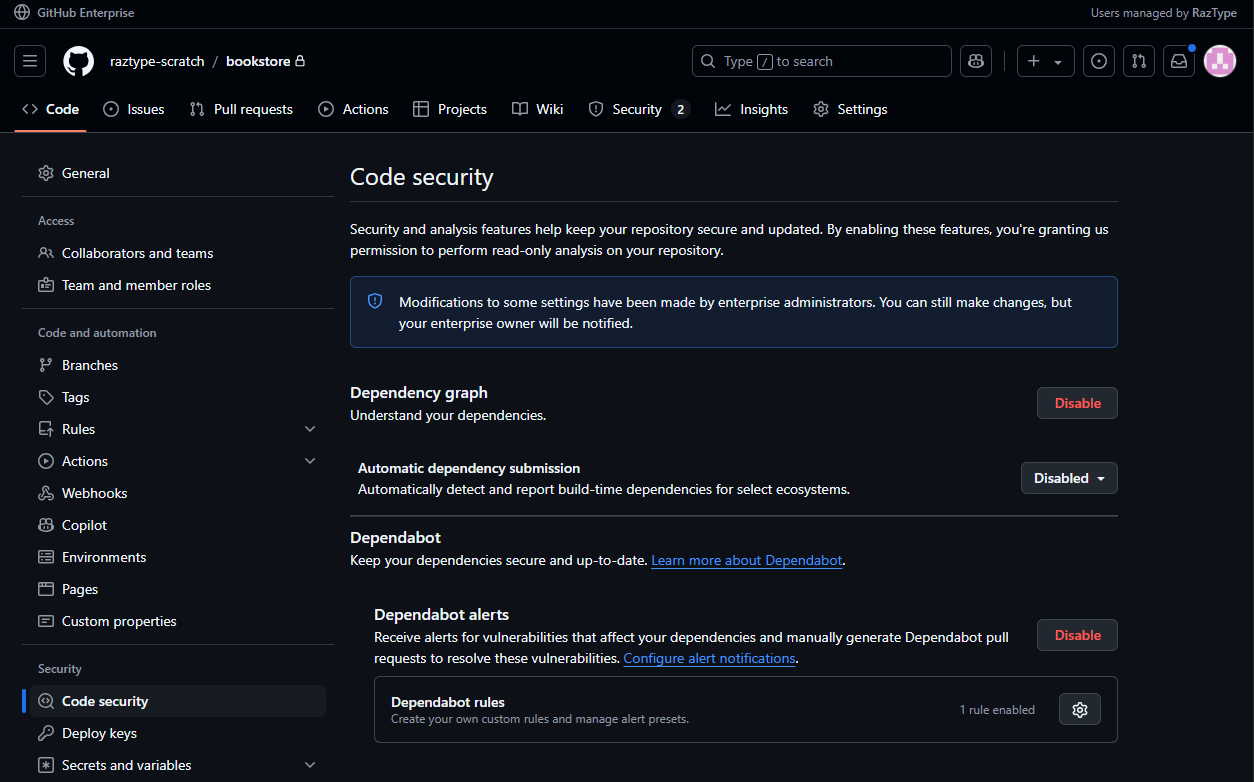
Task: Disable Dependabot alerts
Action: tap(1077, 635)
